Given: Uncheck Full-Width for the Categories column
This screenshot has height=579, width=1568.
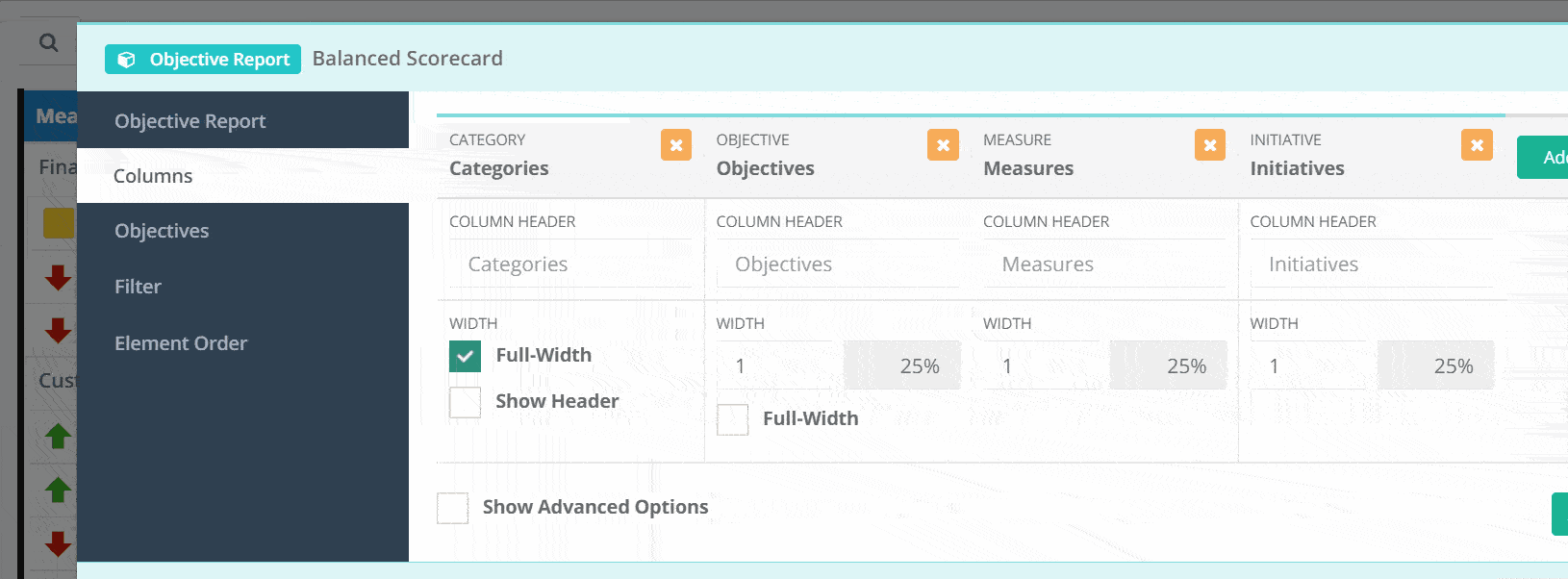Looking at the screenshot, I should (x=465, y=355).
